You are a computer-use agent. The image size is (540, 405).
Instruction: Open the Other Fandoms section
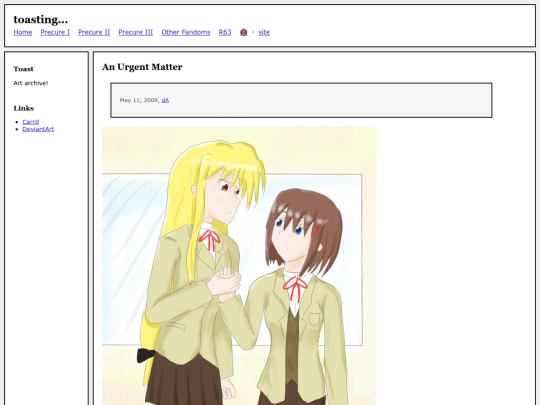click(186, 32)
